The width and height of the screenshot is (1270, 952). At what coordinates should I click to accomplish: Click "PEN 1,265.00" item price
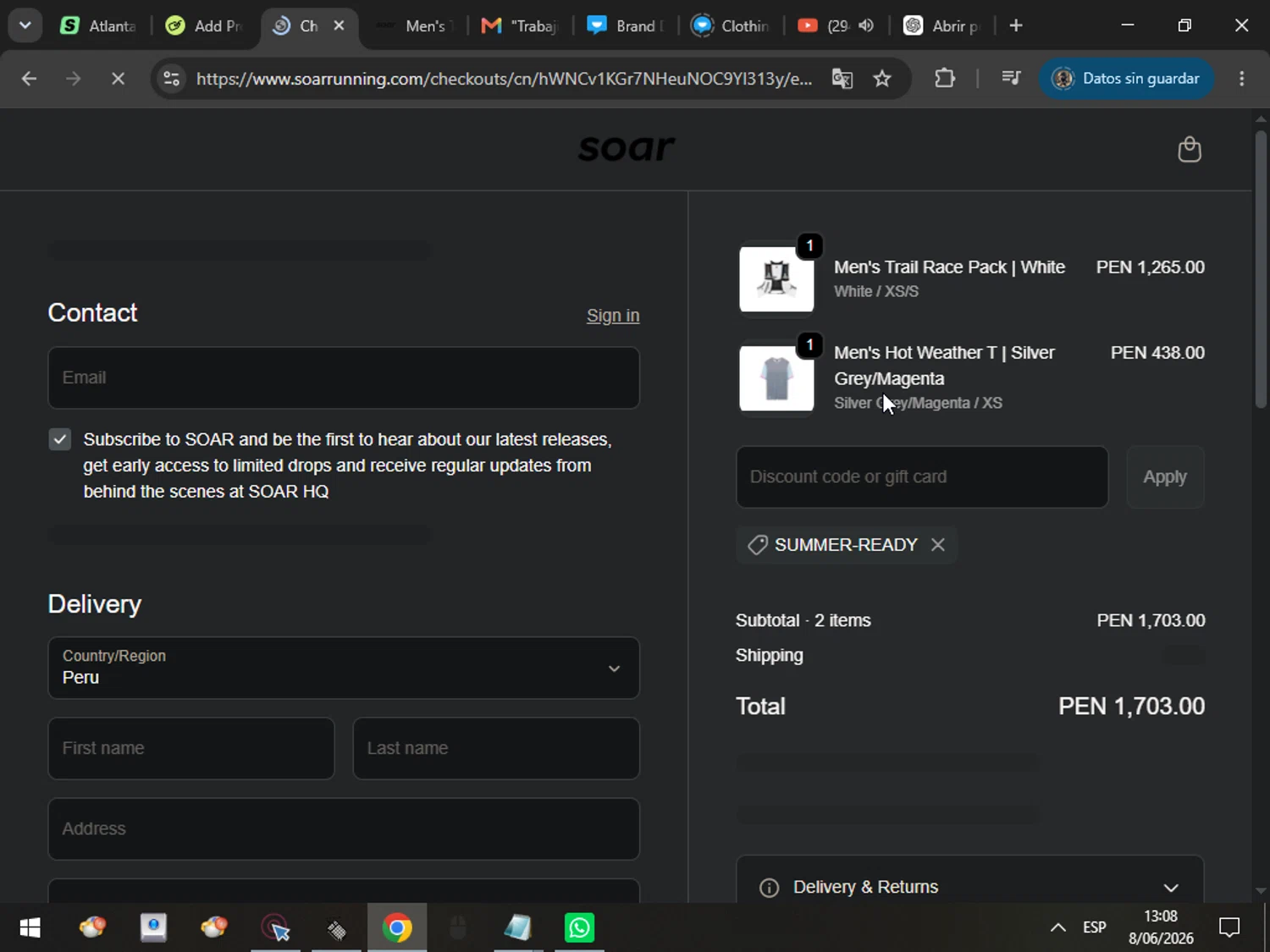(x=1150, y=267)
